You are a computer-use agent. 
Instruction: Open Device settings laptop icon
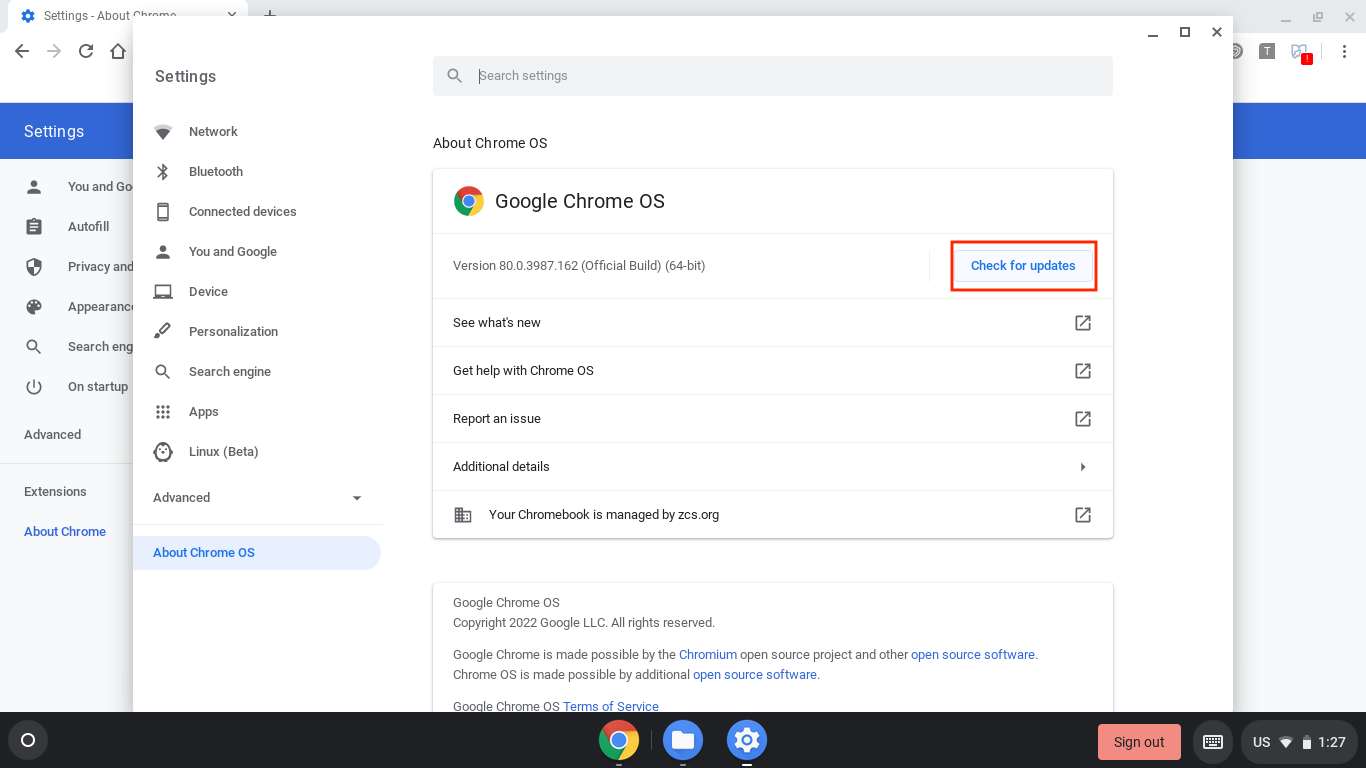coord(163,292)
